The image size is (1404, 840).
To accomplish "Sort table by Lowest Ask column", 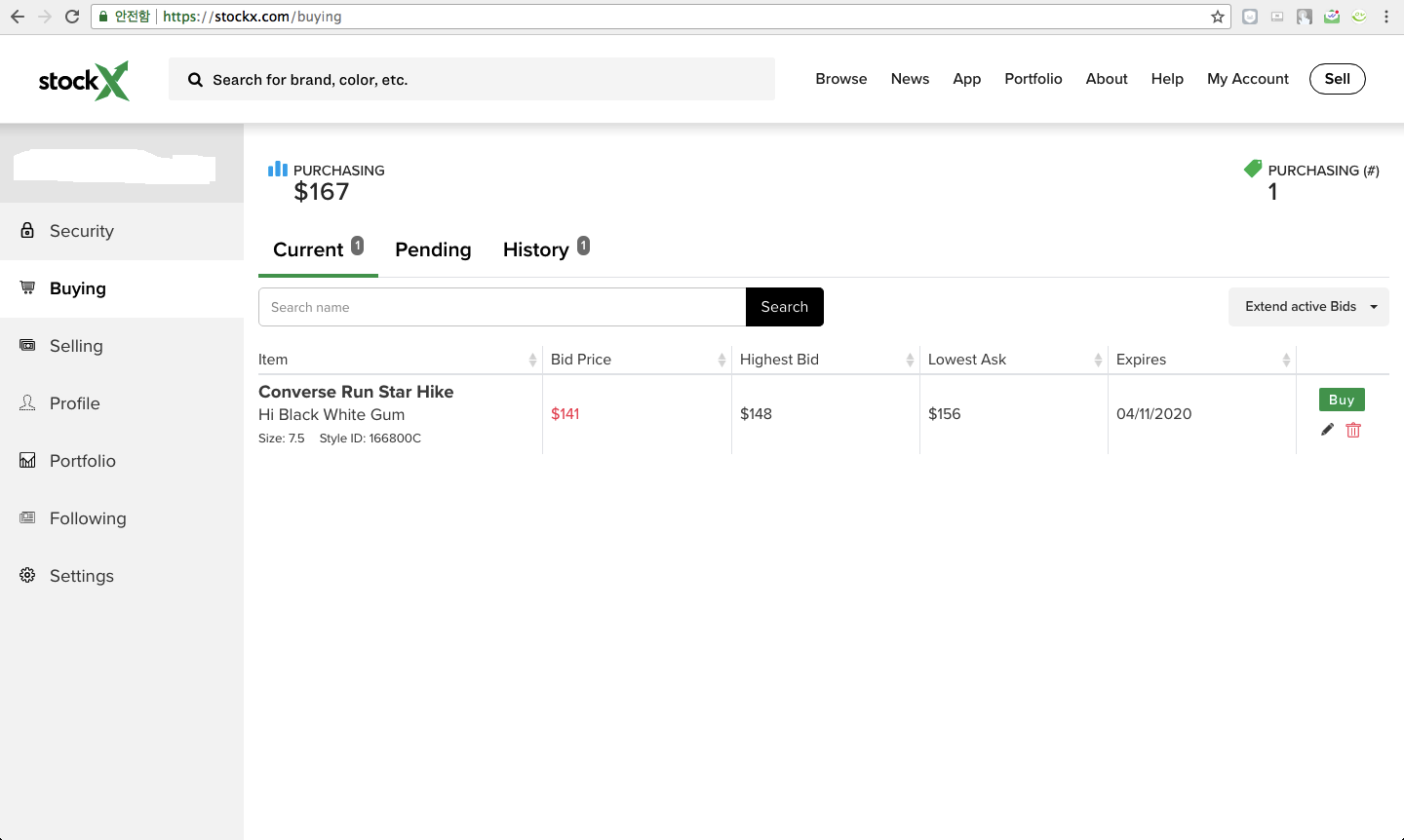I will (1098, 360).
